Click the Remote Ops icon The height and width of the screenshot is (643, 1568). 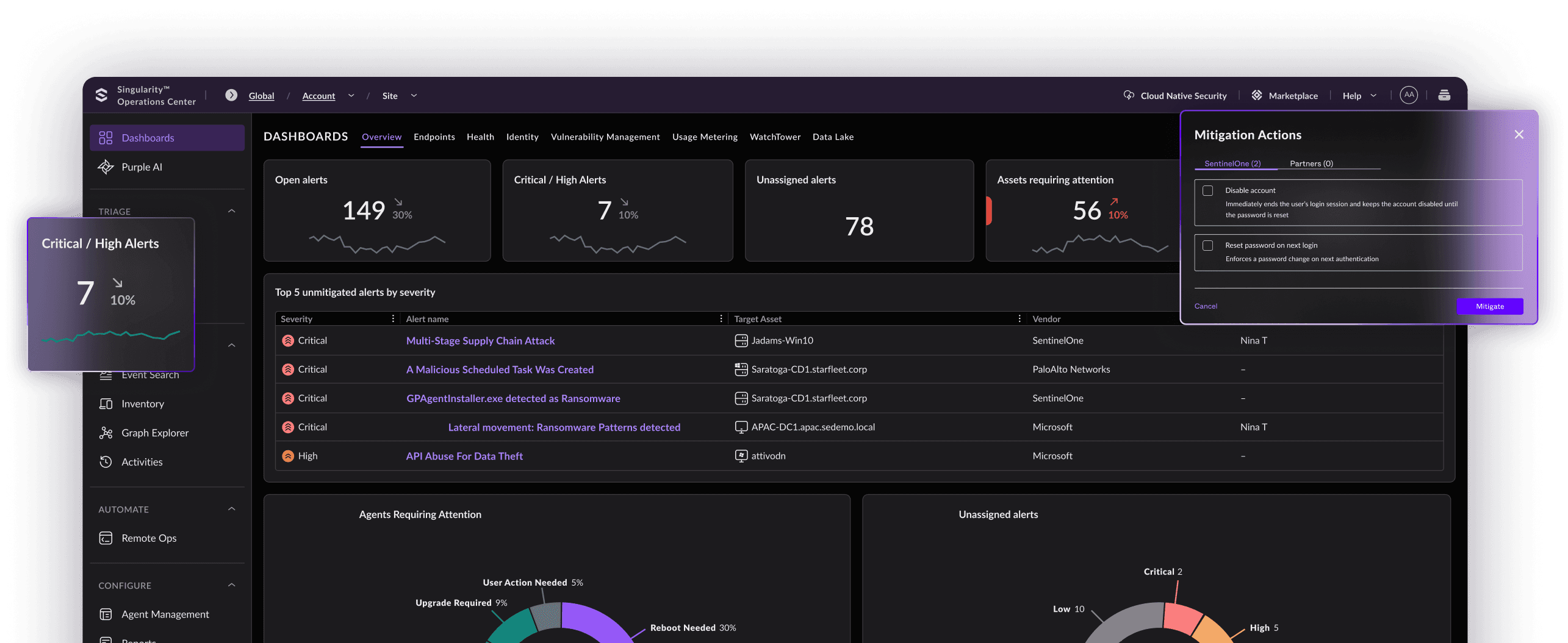coord(106,538)
